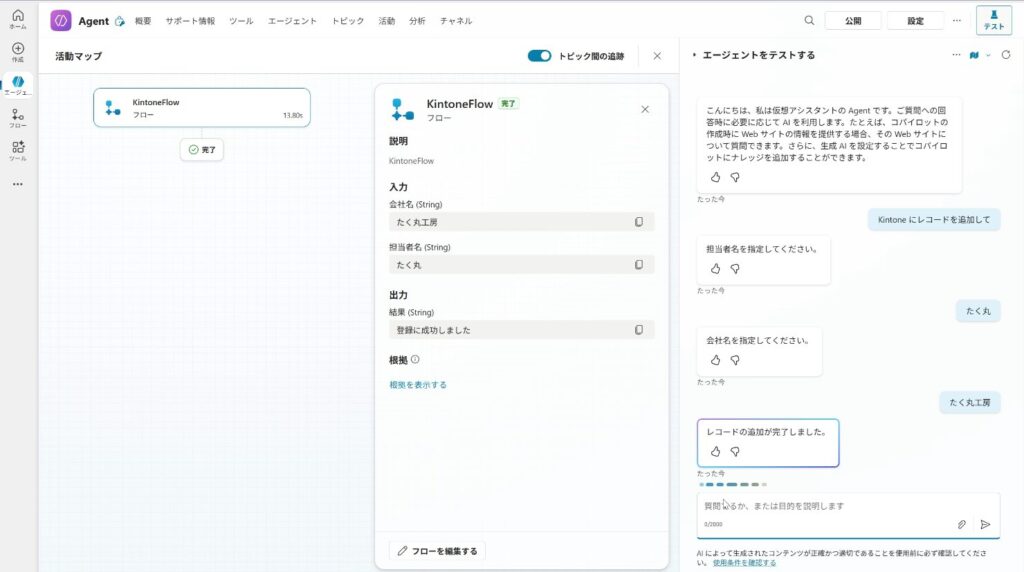
Task: Open the sidebar more options ellipsis
Action: (x=17, y=184)
